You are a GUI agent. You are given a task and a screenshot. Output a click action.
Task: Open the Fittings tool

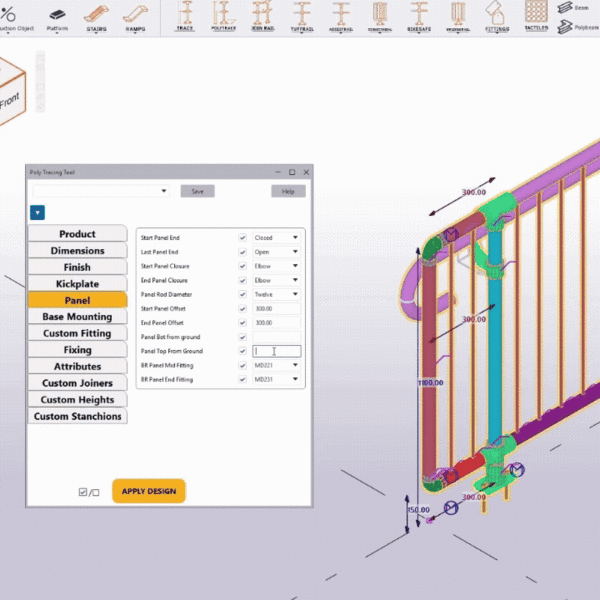[x=495, y=16]
